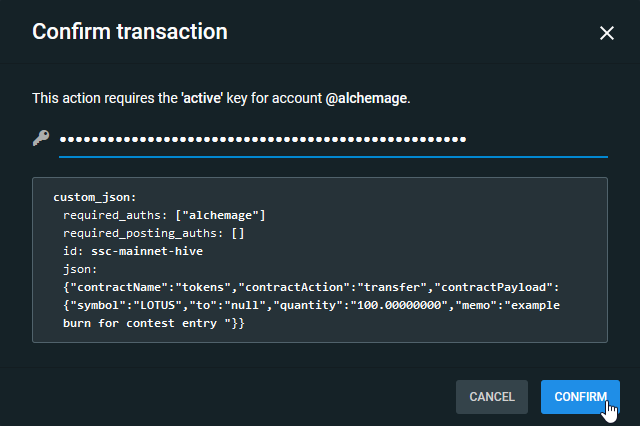Screen dimensions: 640x426
Task: Click the required_auths line showing alchemage
Action: [164, 215]
